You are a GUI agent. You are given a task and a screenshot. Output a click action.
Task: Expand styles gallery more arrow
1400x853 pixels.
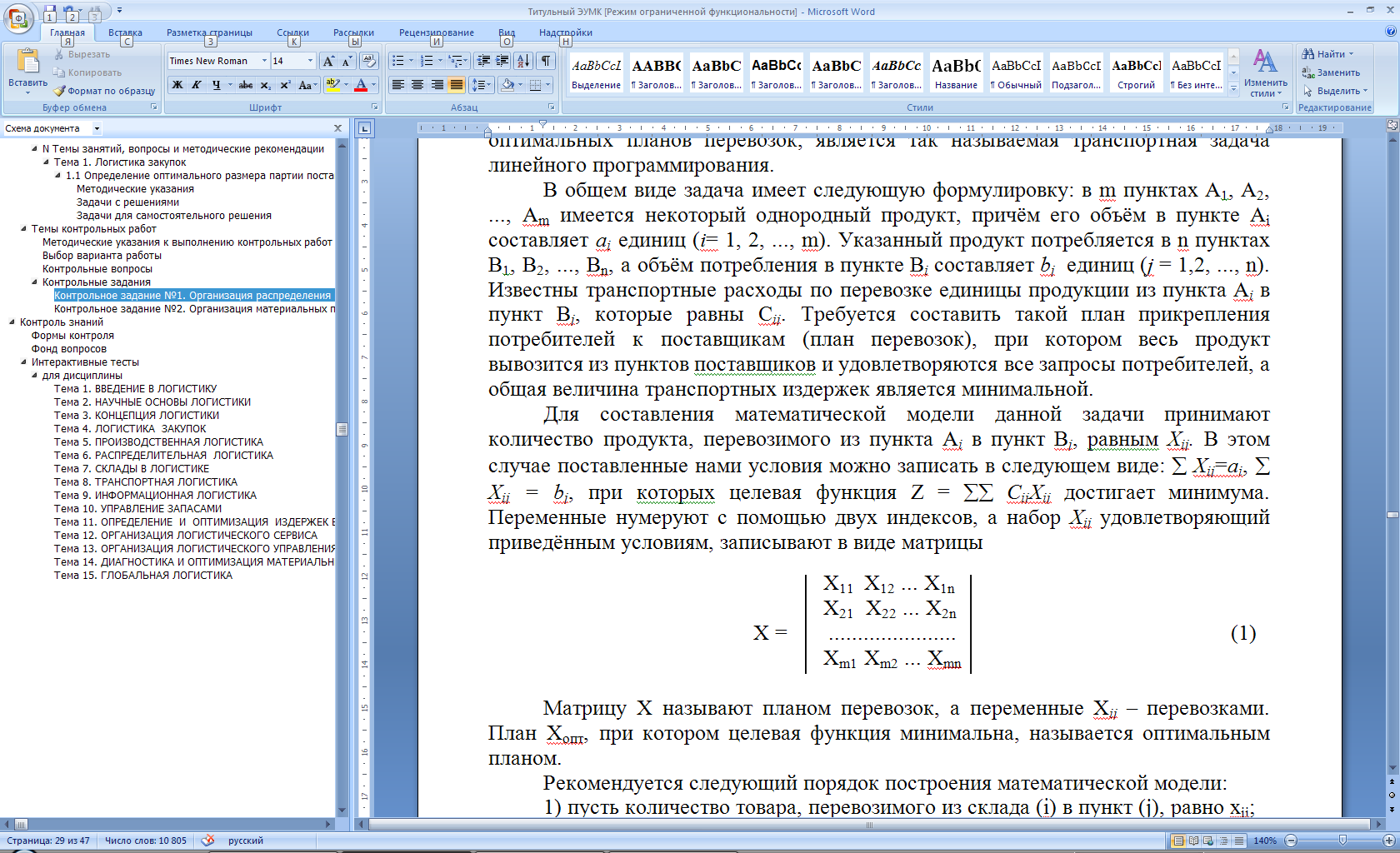[x=1233, y=89]
